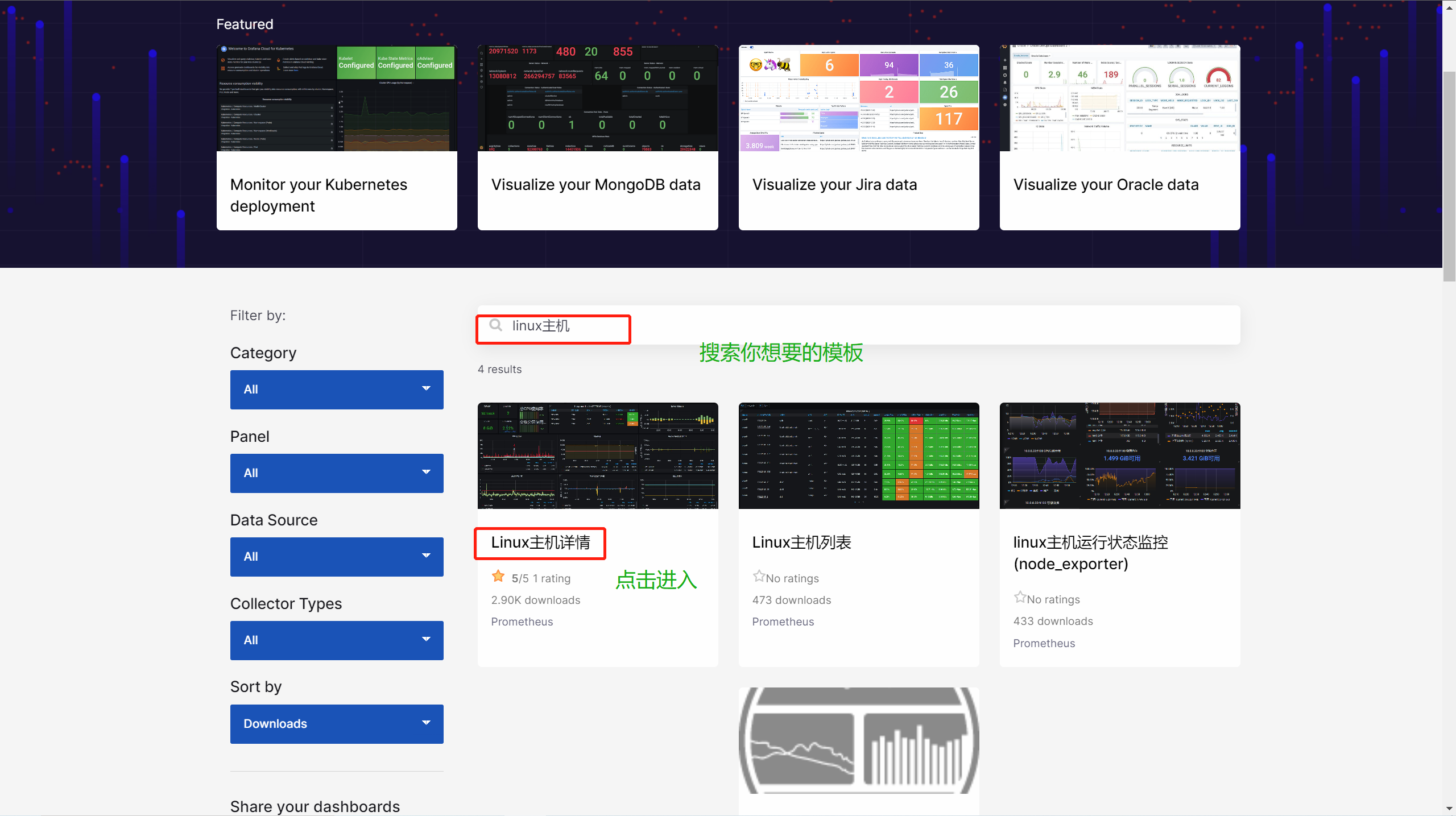Open Monitor your Kubernetes deployment card
The width and height of the screenshot is (1456, 816).
pyautogui.click(x=336, y=138)
